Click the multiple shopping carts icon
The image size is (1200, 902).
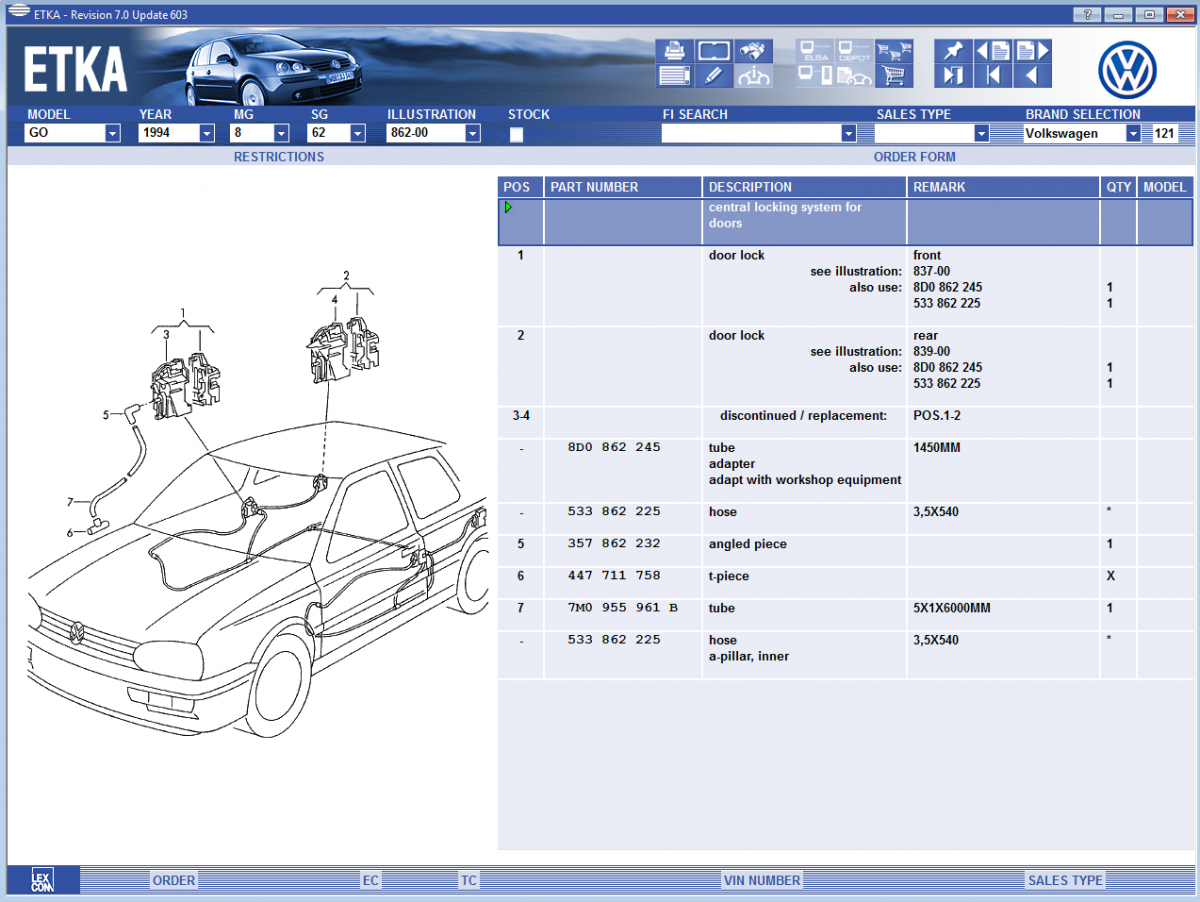coord(893,51)
